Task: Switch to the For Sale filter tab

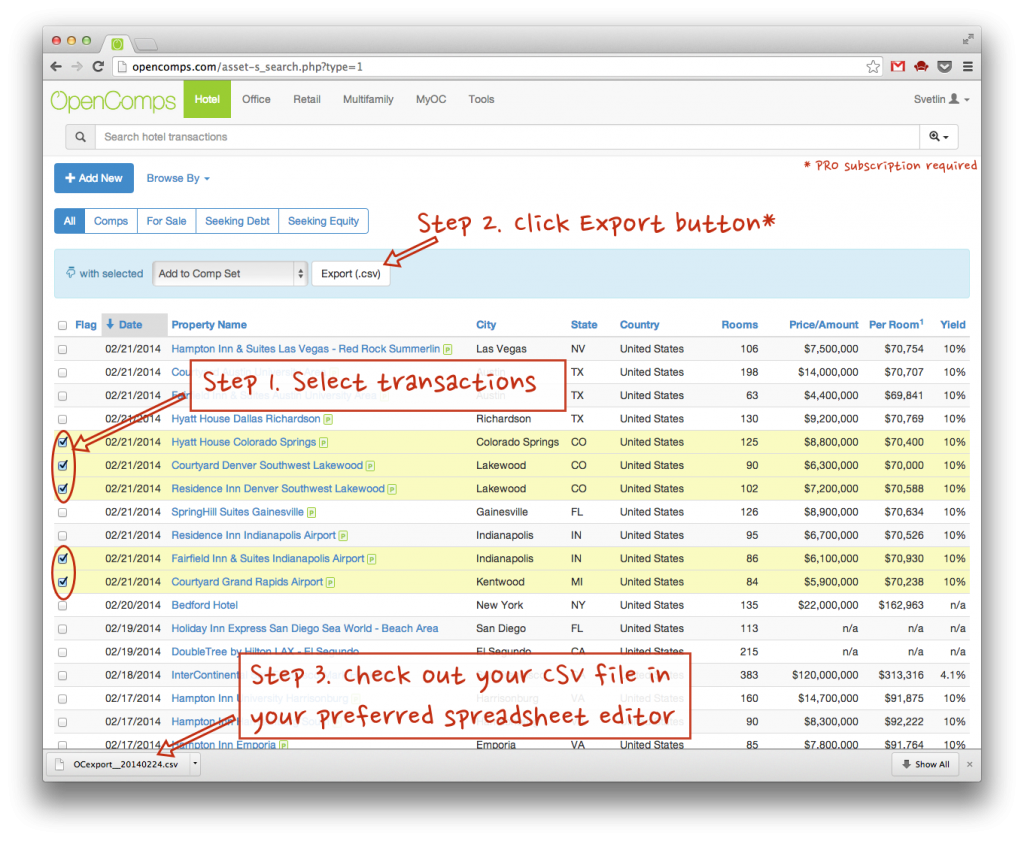Action: [167, 221]
